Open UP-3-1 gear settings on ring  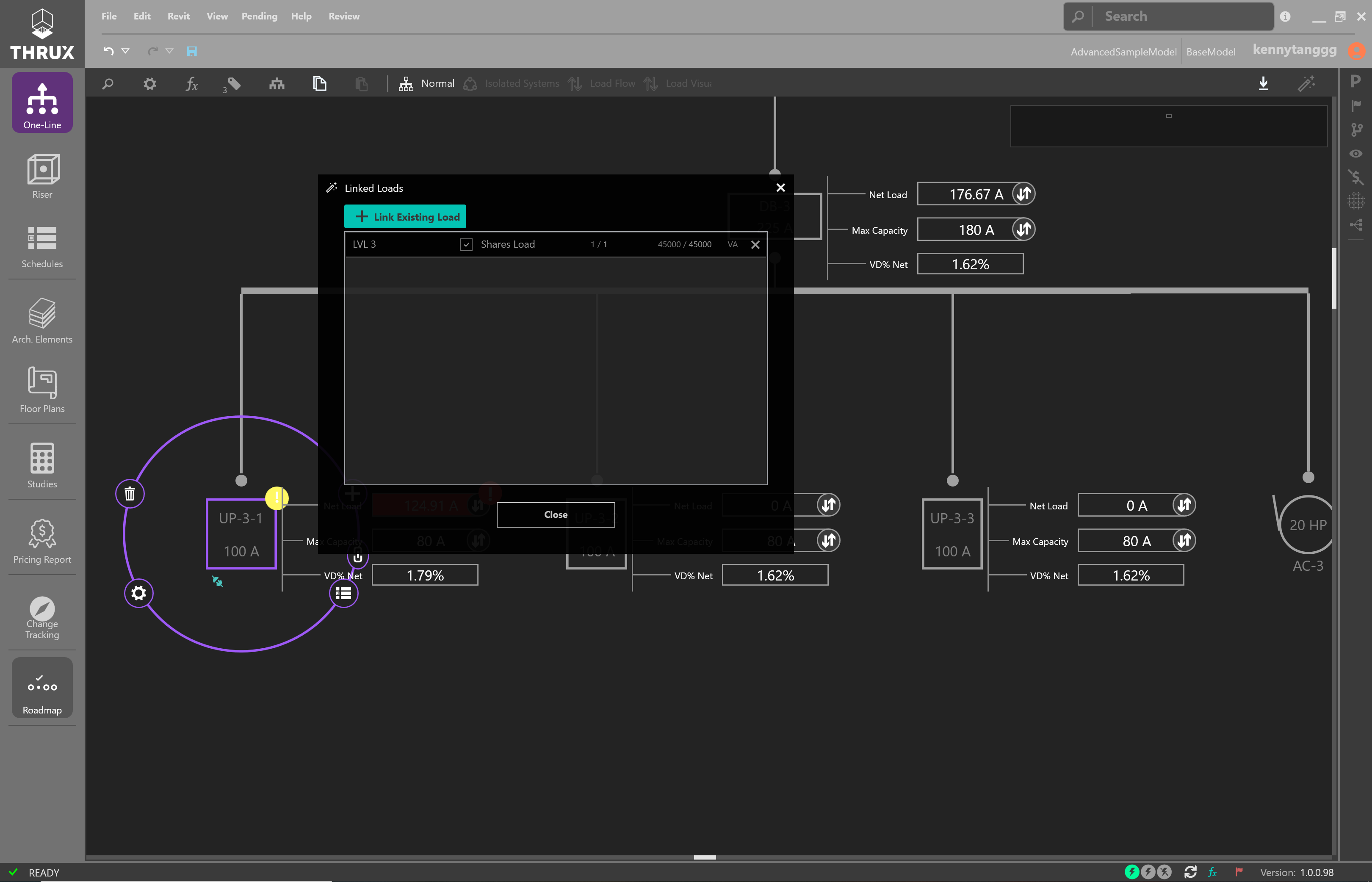pos(138,593)
